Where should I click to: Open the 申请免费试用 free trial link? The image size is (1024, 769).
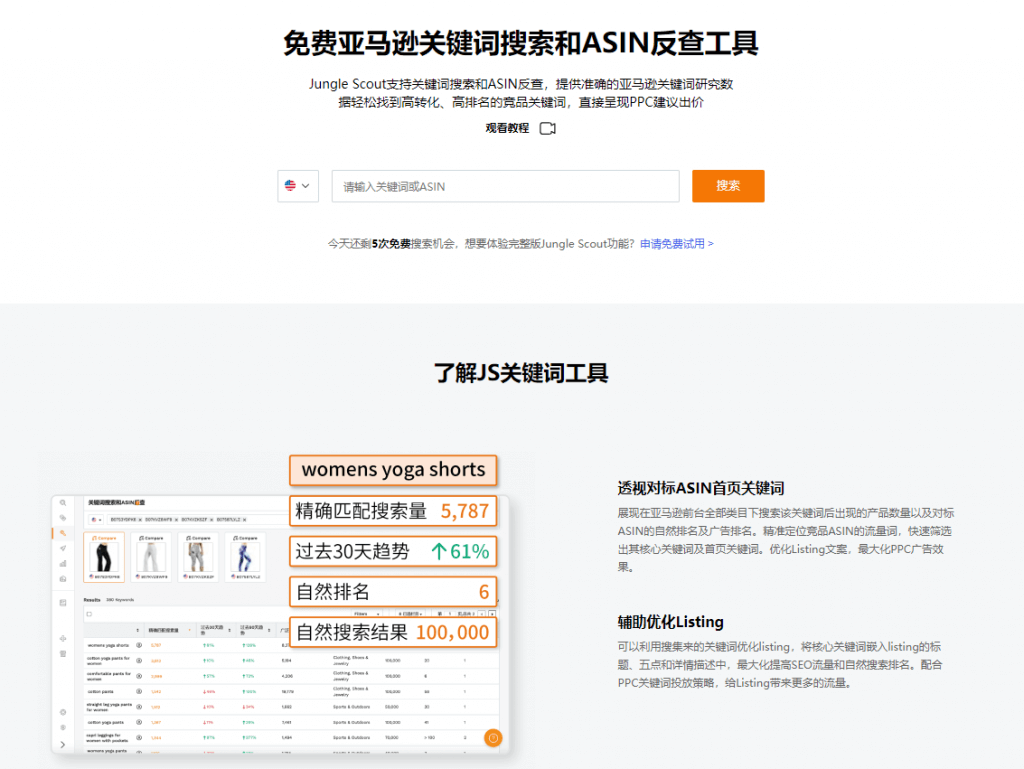677,243
